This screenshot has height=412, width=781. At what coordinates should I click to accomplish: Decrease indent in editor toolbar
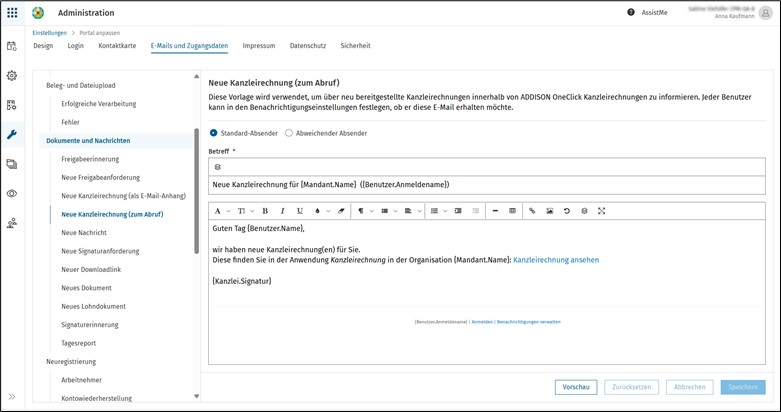[476, 211]
